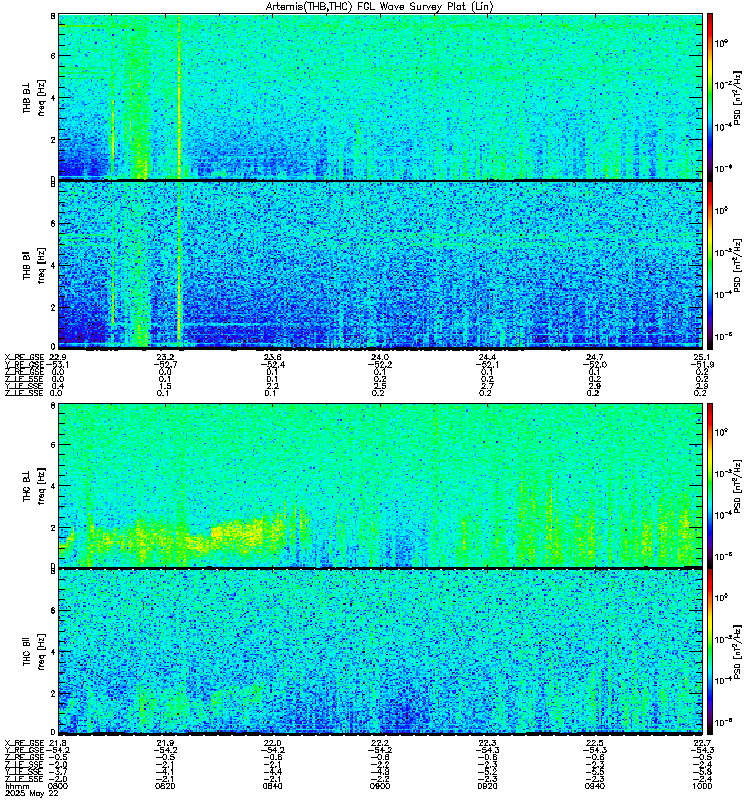The image size is (750, 800).
Task: Click the 'hhmm' time format label
Action: pyautogui.click(x=17, y=786)
